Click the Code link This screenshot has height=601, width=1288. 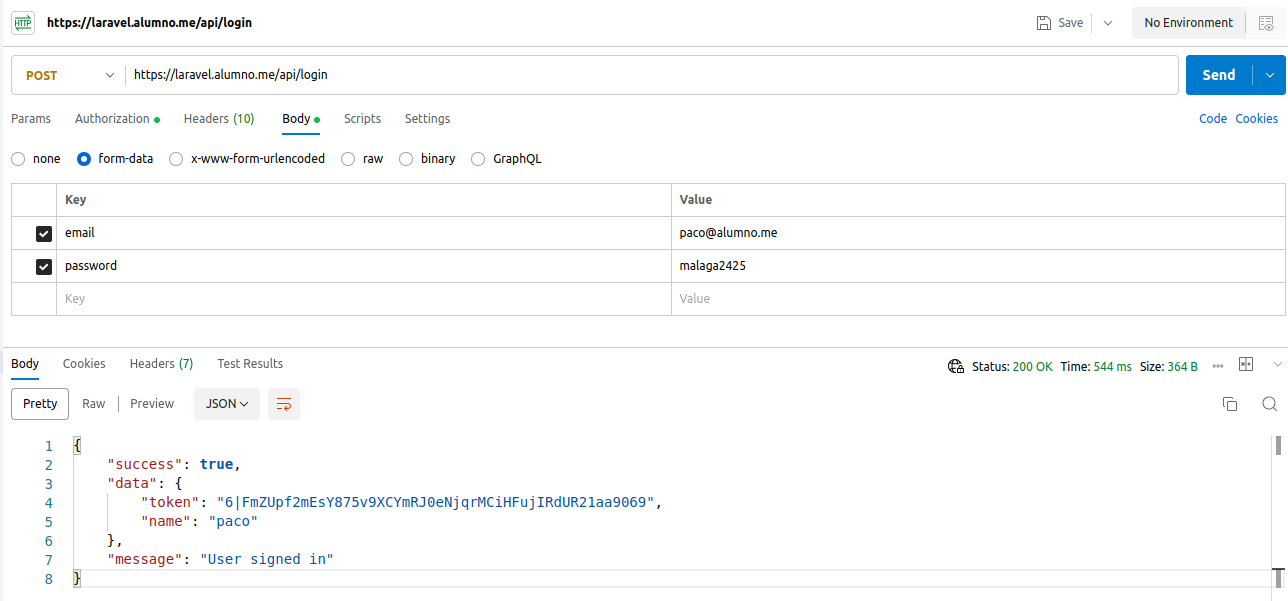(x=1213, y=119)
